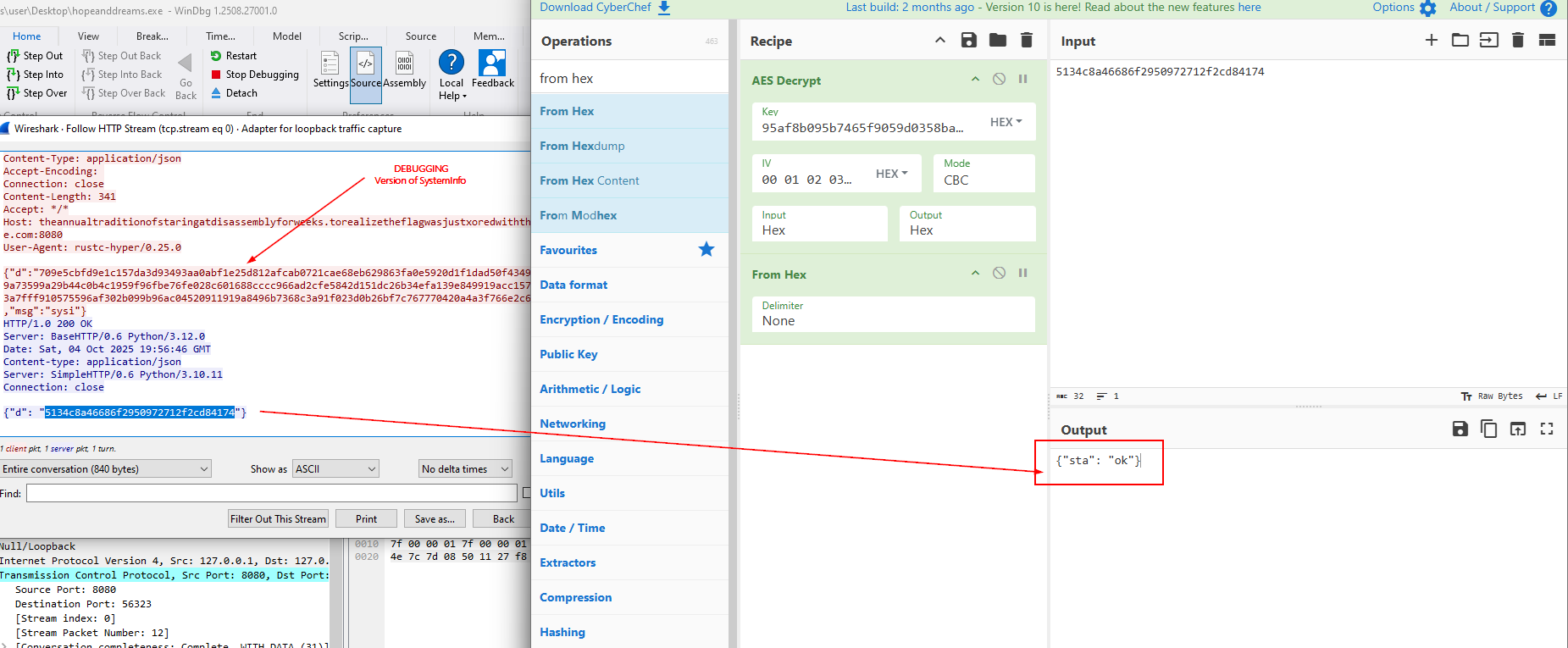Screen dimensions: 1568x648
Task: Add a new input tab
Action: pos(1432,41)
